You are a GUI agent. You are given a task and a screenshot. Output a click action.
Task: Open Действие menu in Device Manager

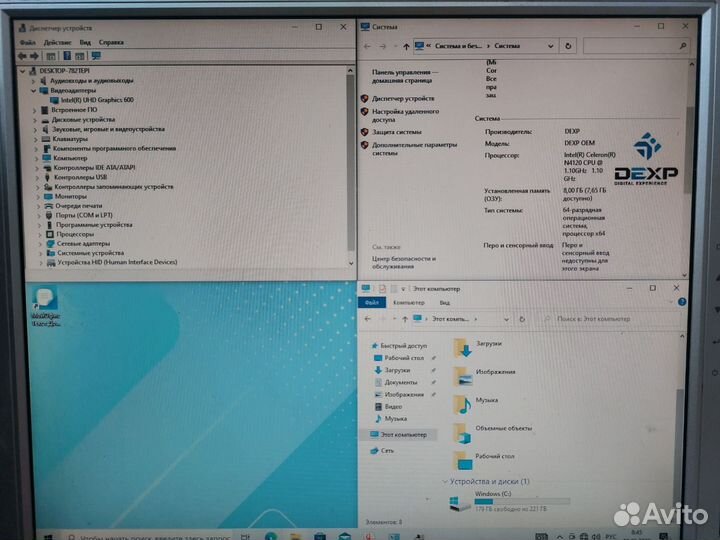pos(57,42)
